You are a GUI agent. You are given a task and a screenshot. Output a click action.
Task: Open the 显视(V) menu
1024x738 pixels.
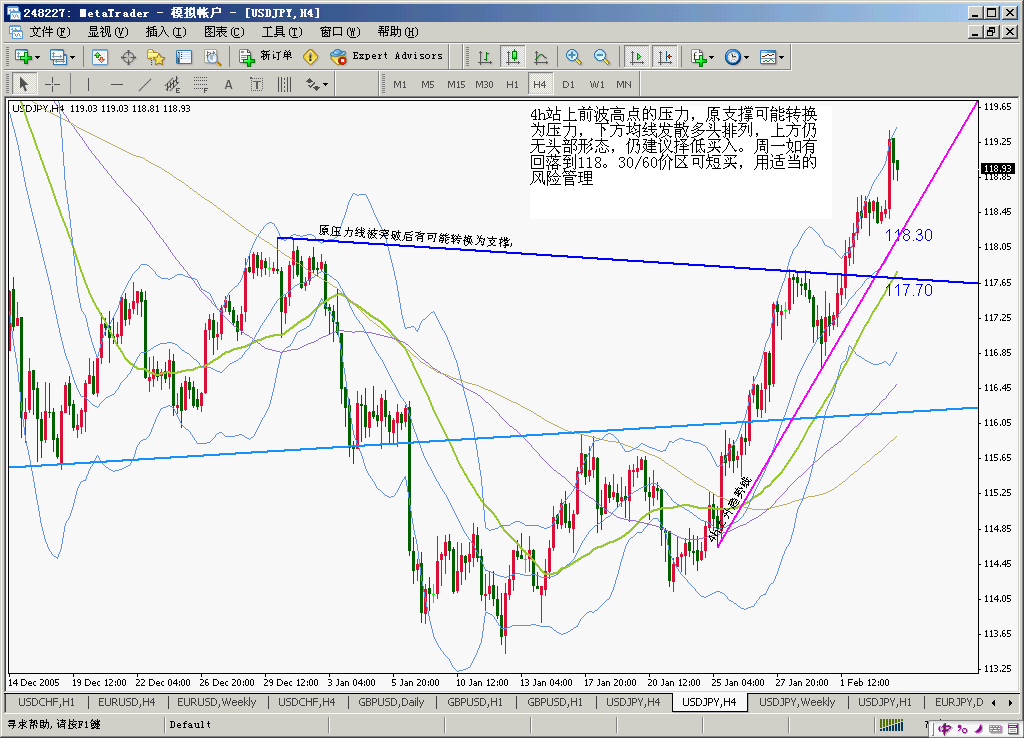pos(108,32)
